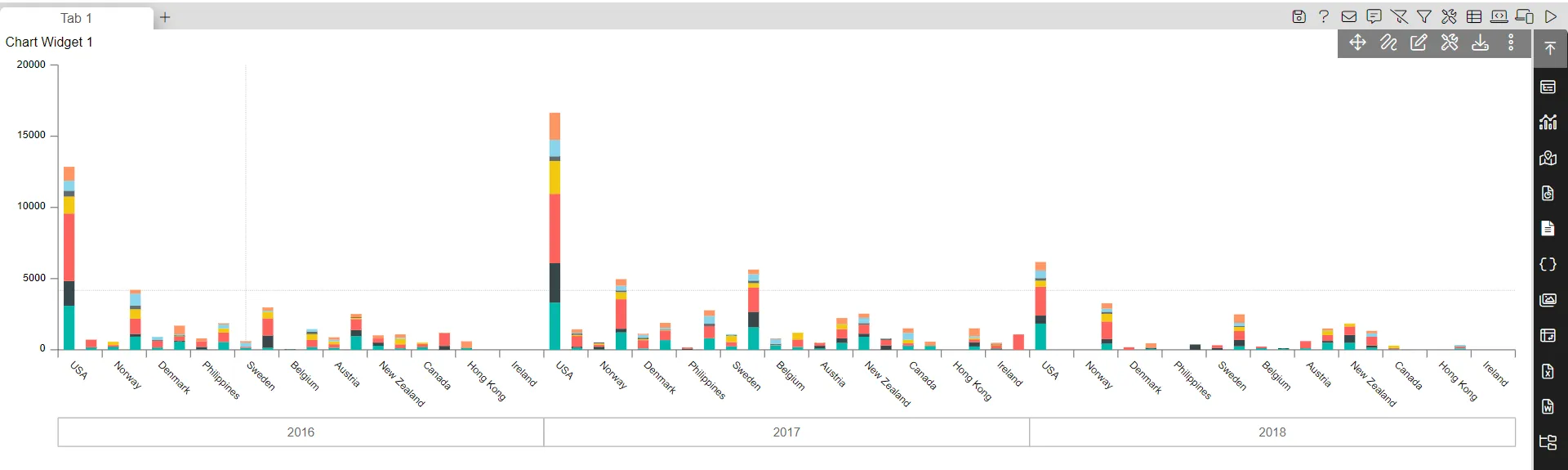Viewport: 1568px width, 470px height.
Task: Click the move widget arrows icon
Action: point(1357,43)
